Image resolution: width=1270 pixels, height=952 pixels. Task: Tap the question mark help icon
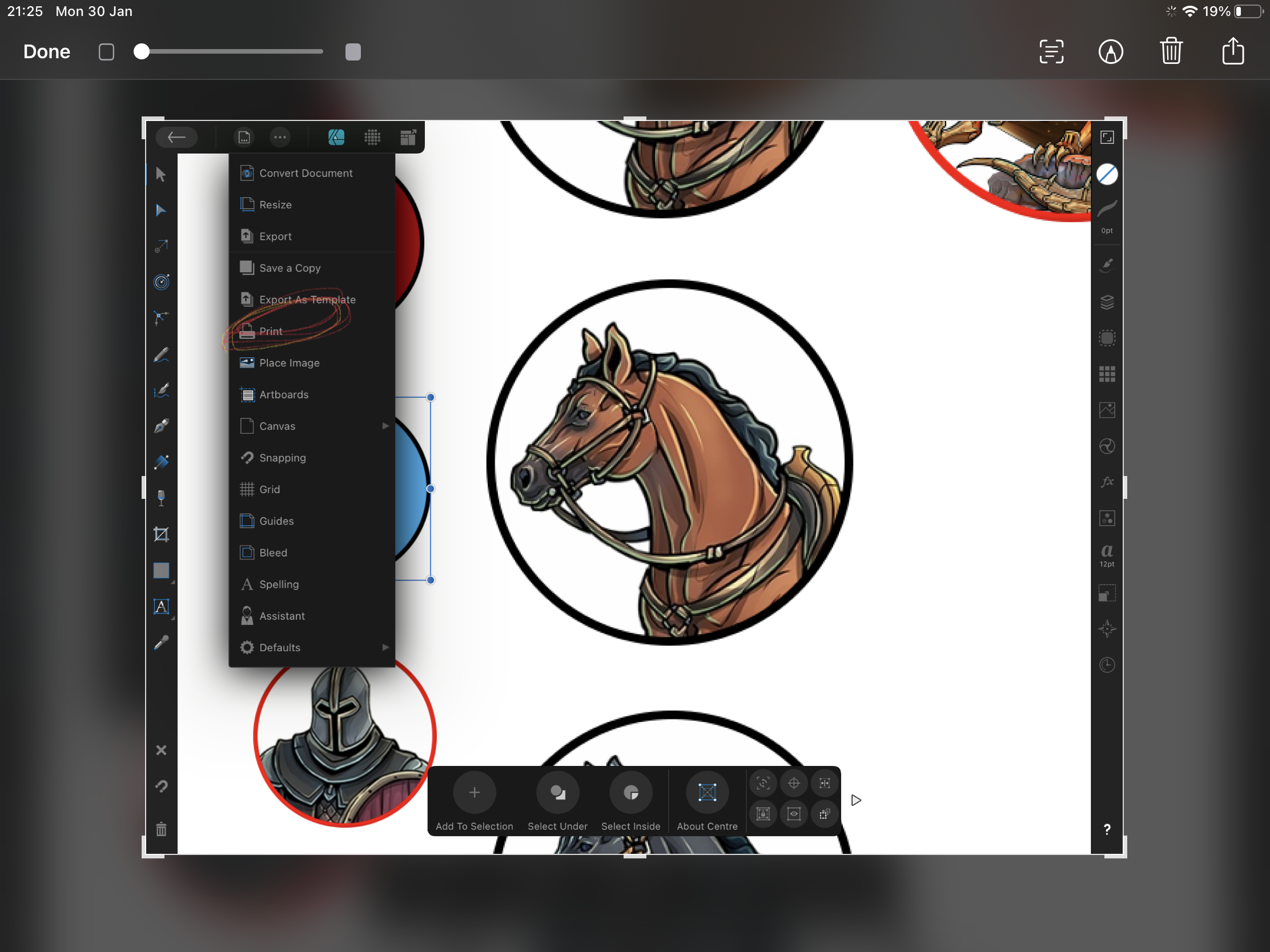[x=1107, y=829]
